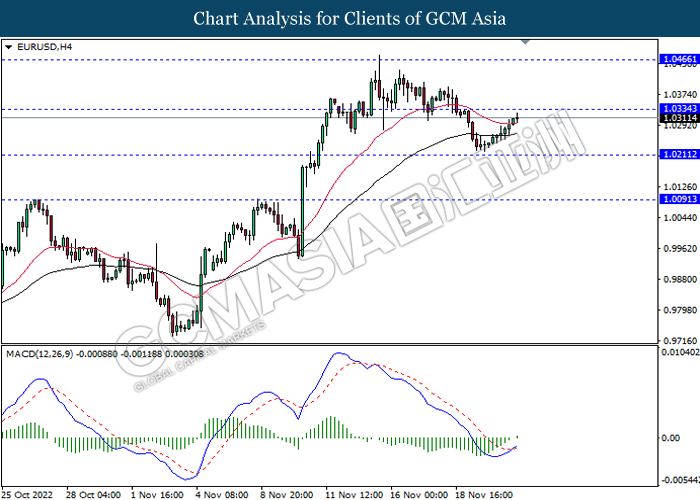Select the 1.00913 support price label

[679, 199]
